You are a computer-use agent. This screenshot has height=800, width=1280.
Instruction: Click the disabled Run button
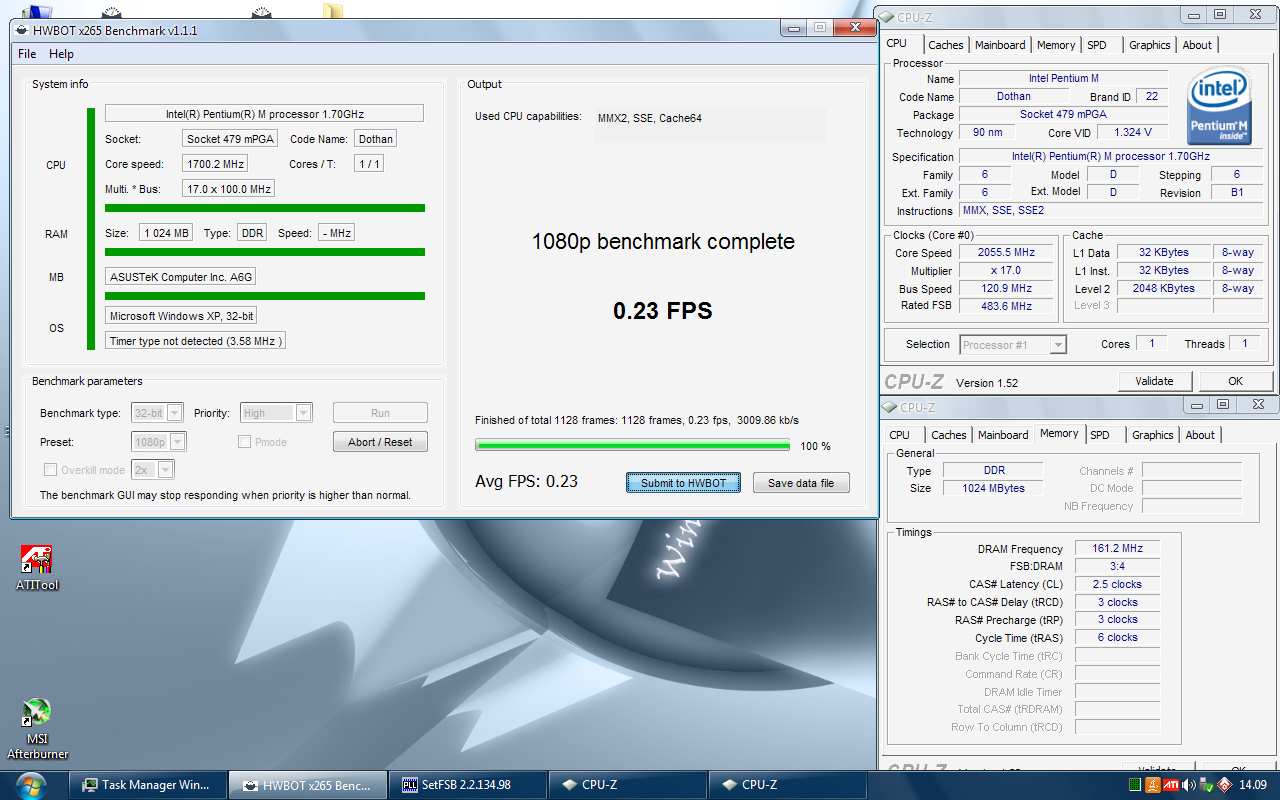tap(380, 413)
